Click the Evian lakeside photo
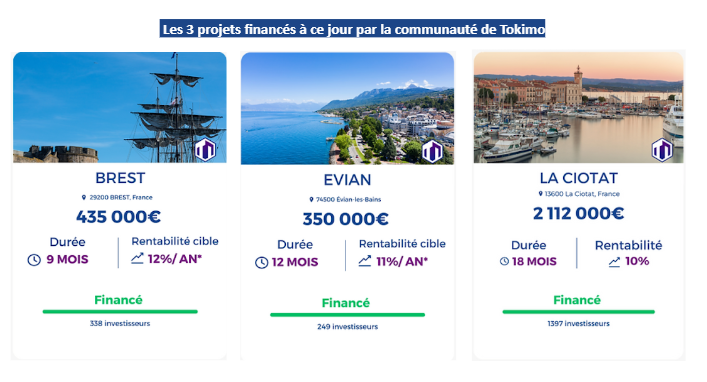The width and height of the screenshot is (707, 382). pos(347,108)
